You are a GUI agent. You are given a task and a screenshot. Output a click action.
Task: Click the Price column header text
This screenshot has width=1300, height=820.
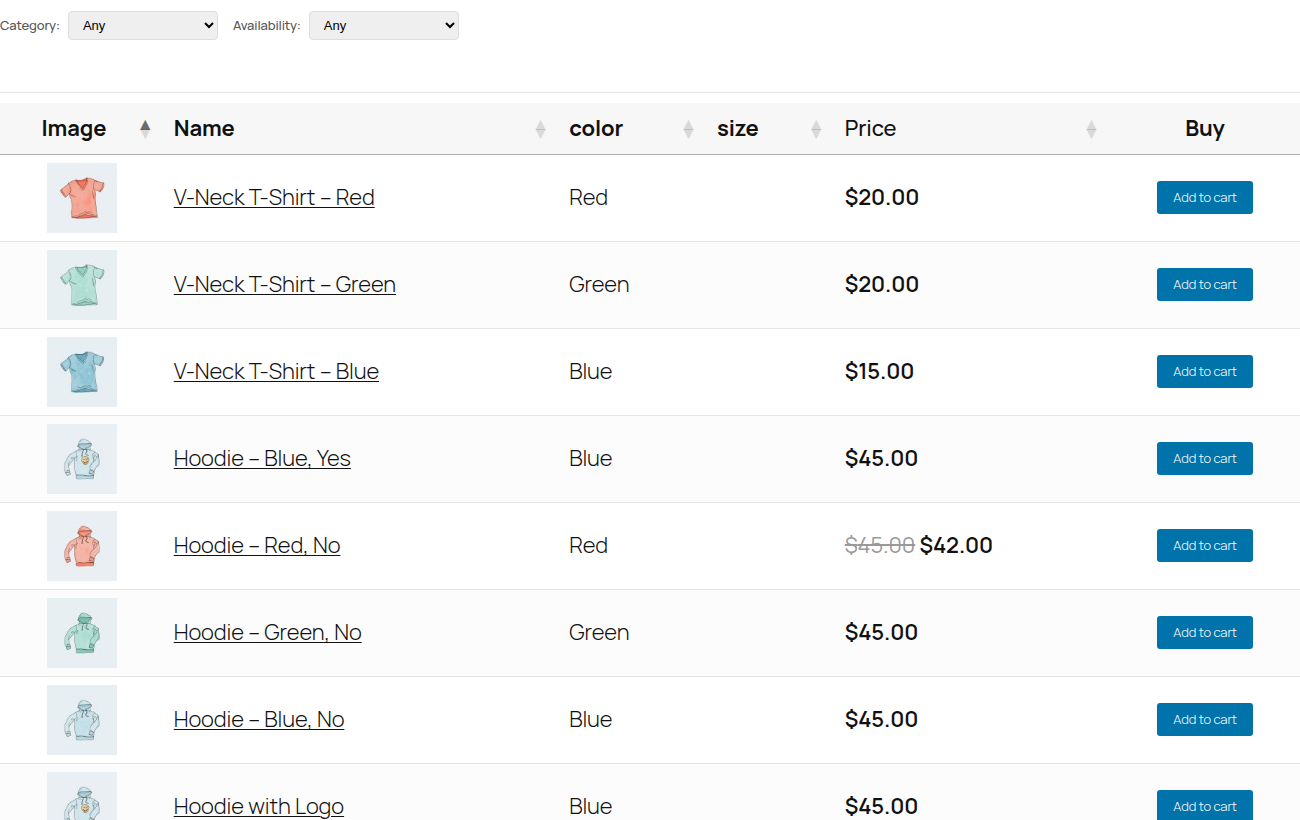tap(870, 129)
